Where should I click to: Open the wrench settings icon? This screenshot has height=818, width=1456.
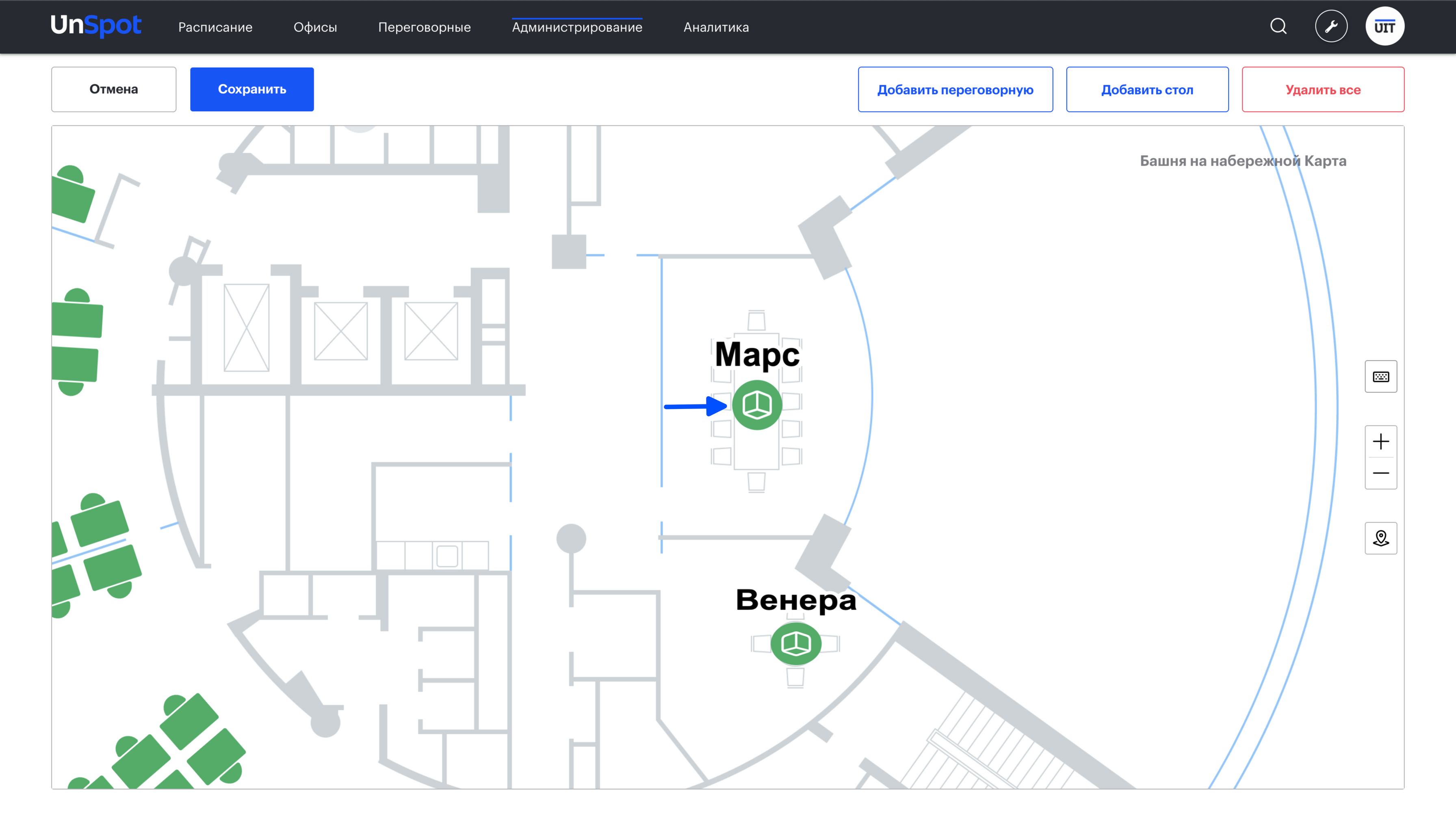pyautogui.click(x=1331, y=26)
